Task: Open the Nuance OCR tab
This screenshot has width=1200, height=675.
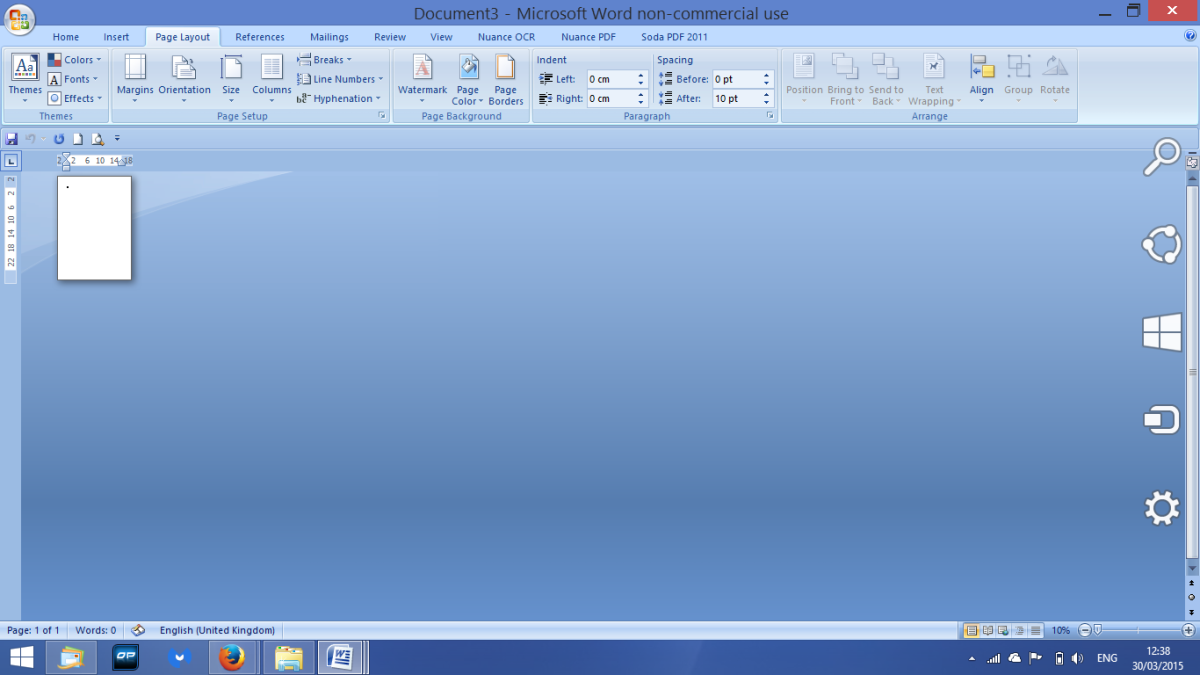Action: [x=507, y=37]
